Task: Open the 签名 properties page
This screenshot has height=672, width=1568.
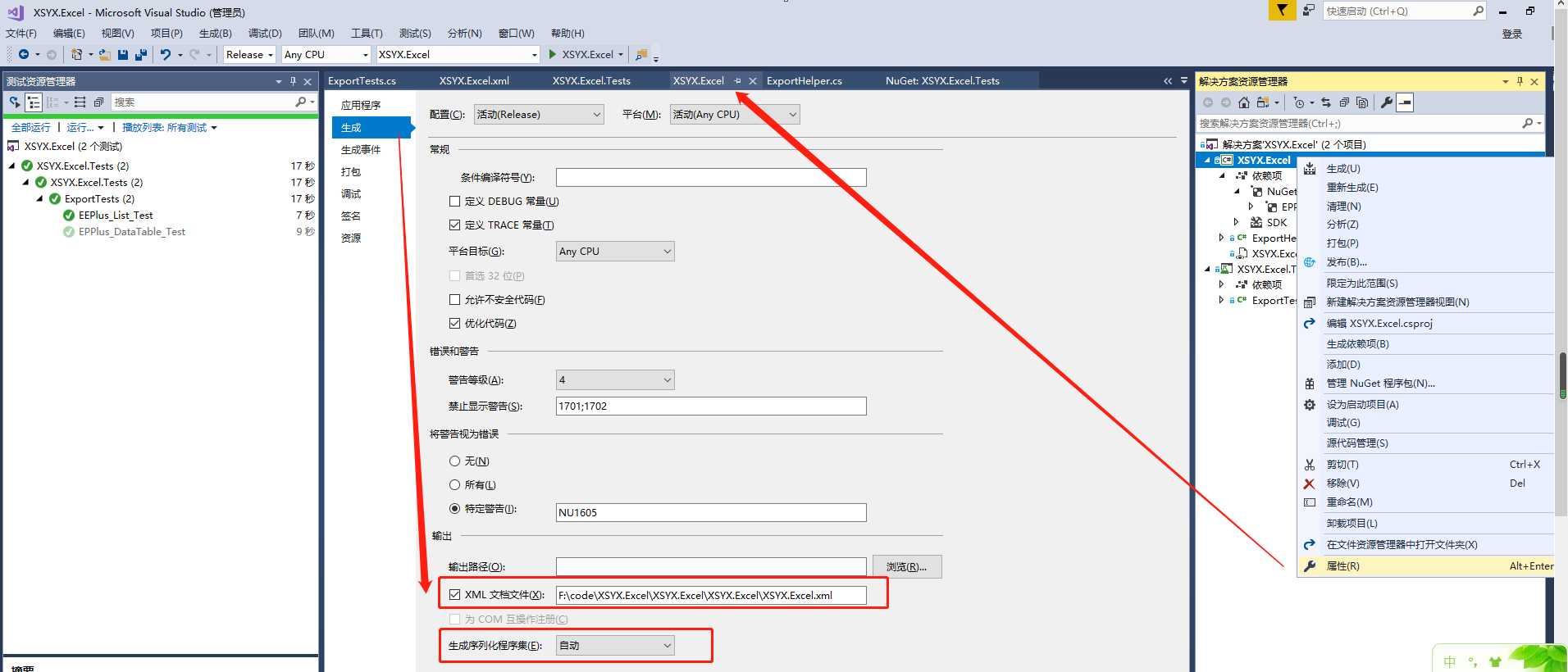Action: 351,216
